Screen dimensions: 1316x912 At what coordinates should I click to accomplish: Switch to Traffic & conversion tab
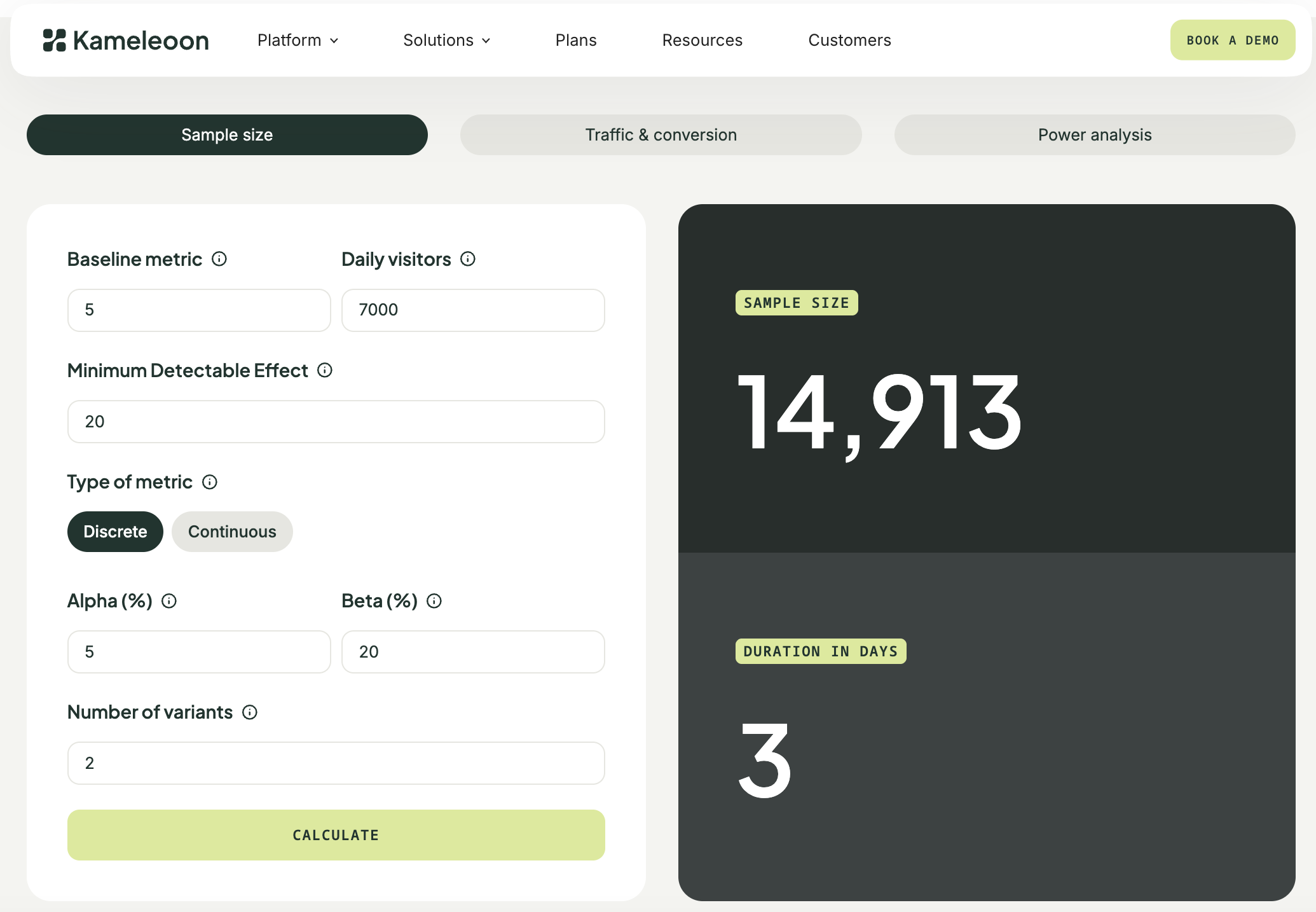click(x=661, y=135)
